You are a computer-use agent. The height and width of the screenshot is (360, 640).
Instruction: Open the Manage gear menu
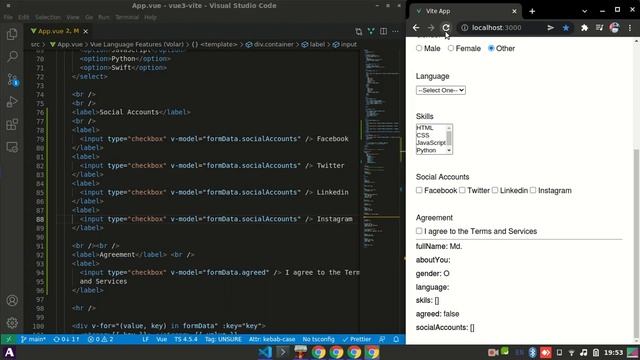click(x=12, y=323)
